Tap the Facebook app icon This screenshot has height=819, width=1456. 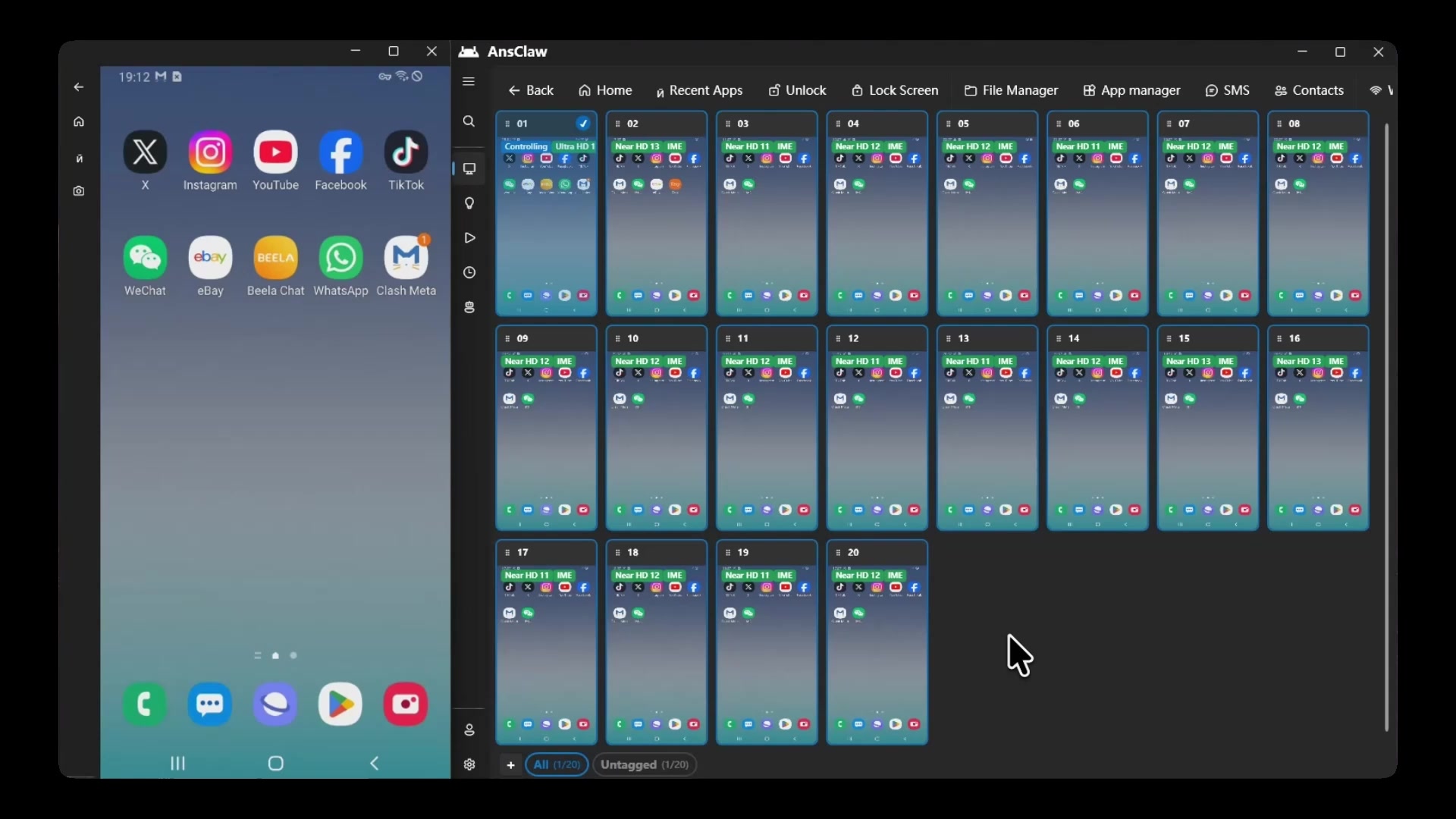coord(340,152)
